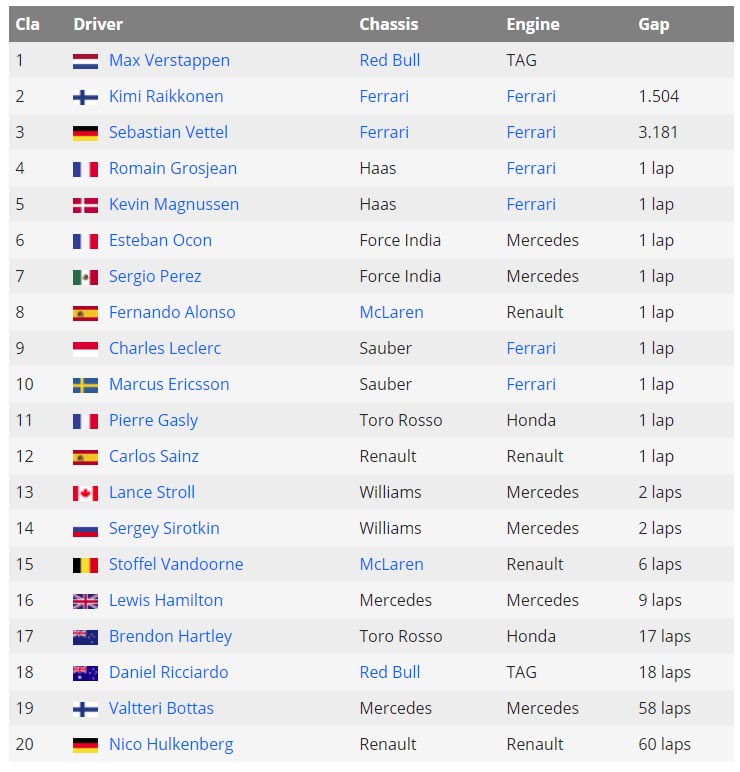Image resolution: width=740 pixels, height=772 pixels.
Task: Open Max Verstappen's driver page
Action: pyautogui.click(x=169, y=60)
